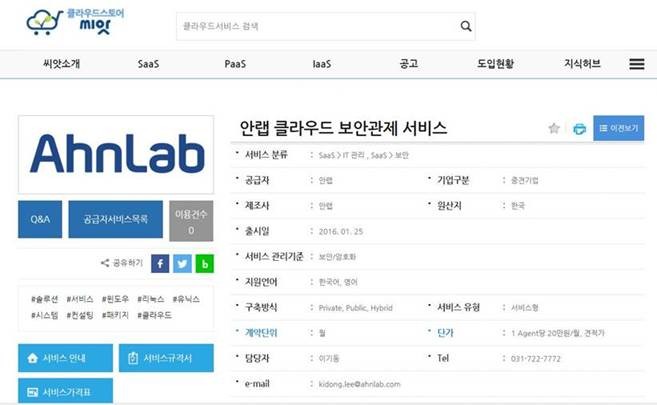Open the 서비스 안내 button
The width and height of the screenshot is (657, 405).
click(65, 358)
